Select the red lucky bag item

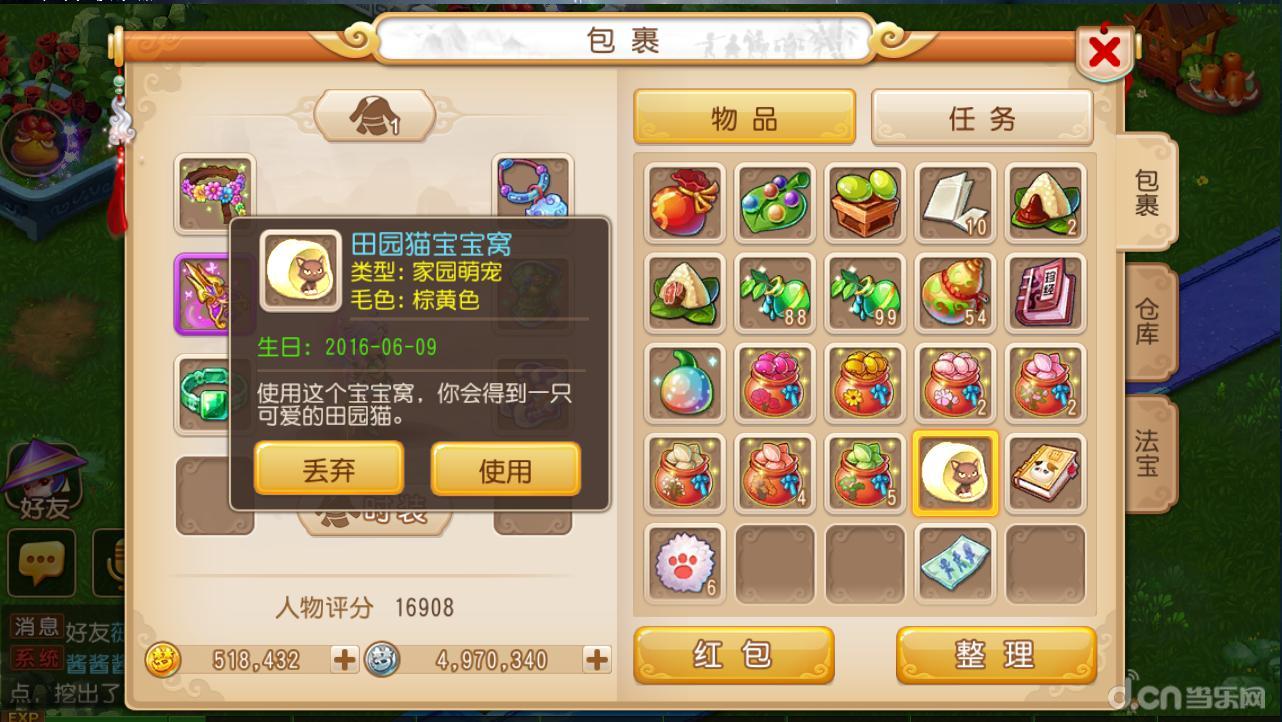pos(685,204)
